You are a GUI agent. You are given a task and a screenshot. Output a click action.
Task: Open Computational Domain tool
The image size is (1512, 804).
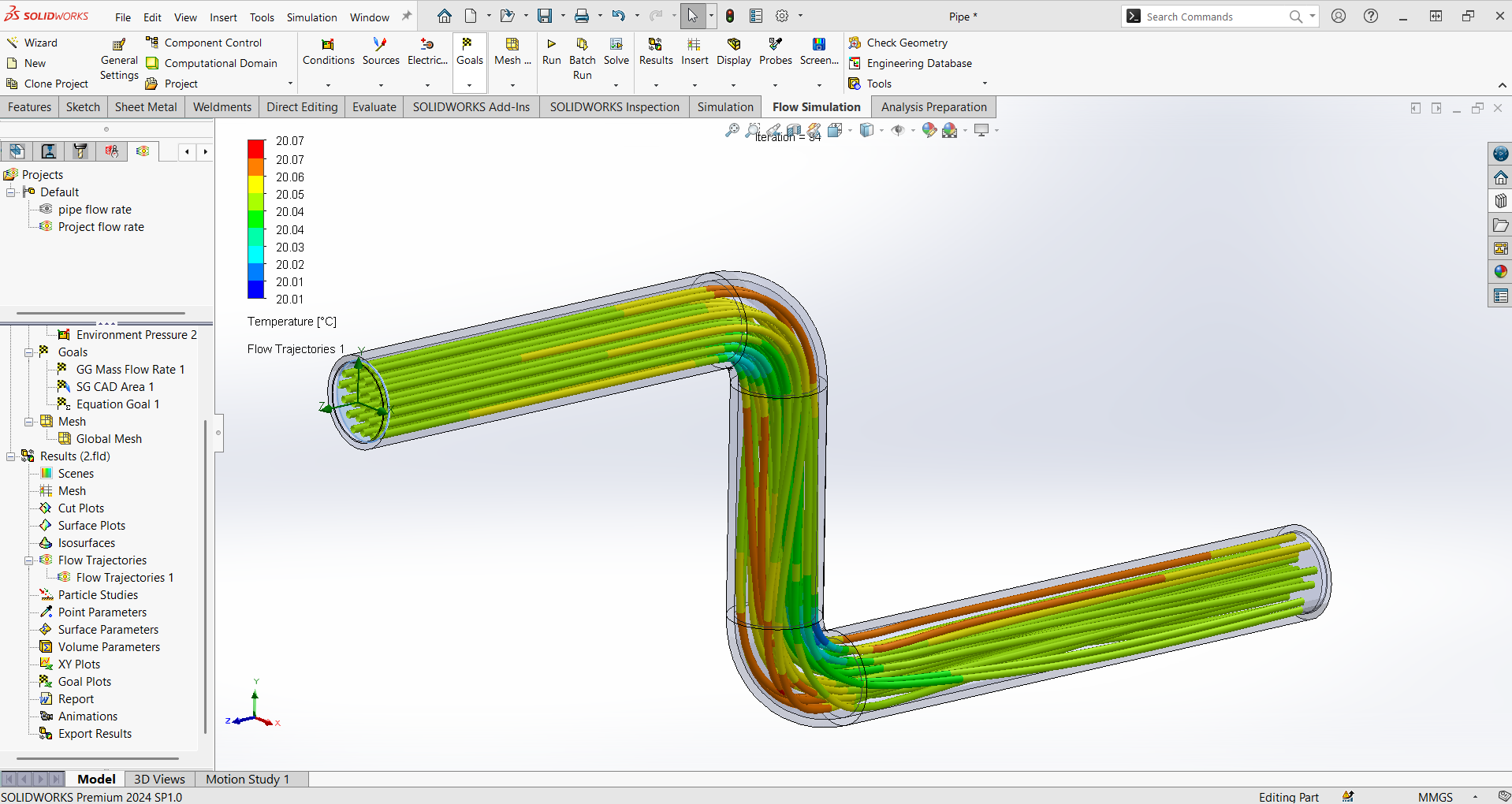[211, 63]
